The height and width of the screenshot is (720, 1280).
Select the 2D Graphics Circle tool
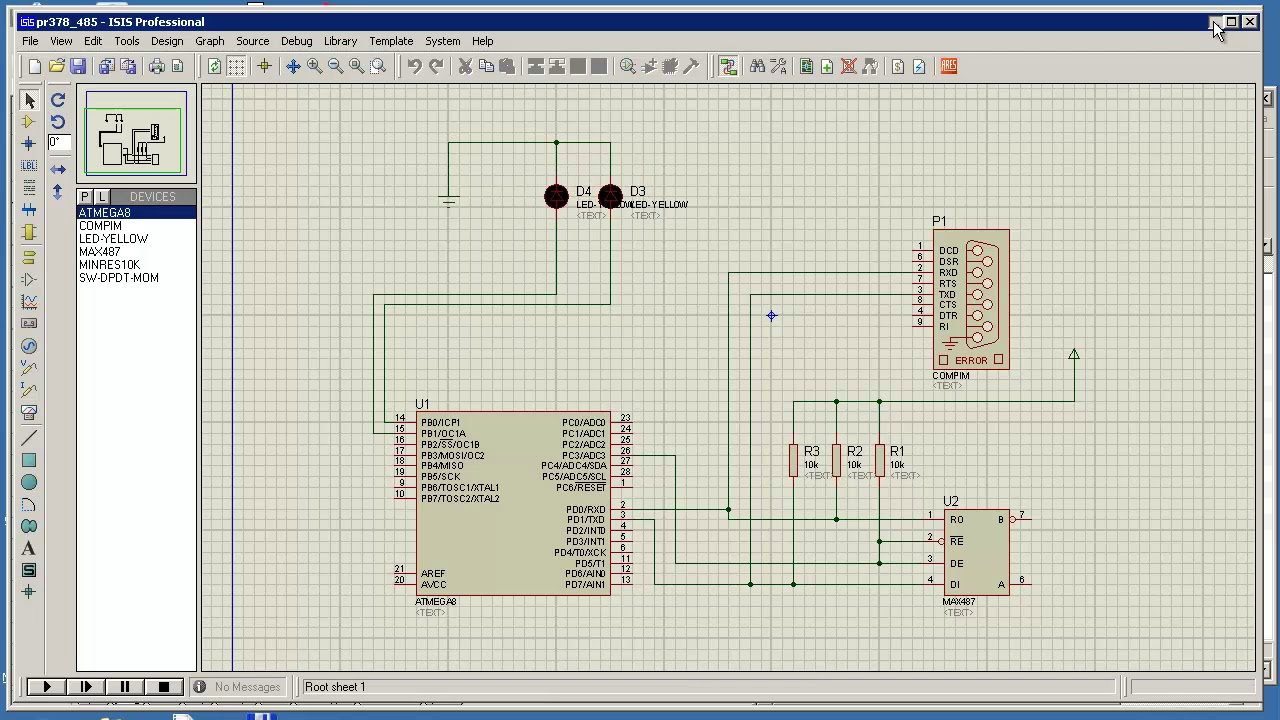(x=29, y=482)
